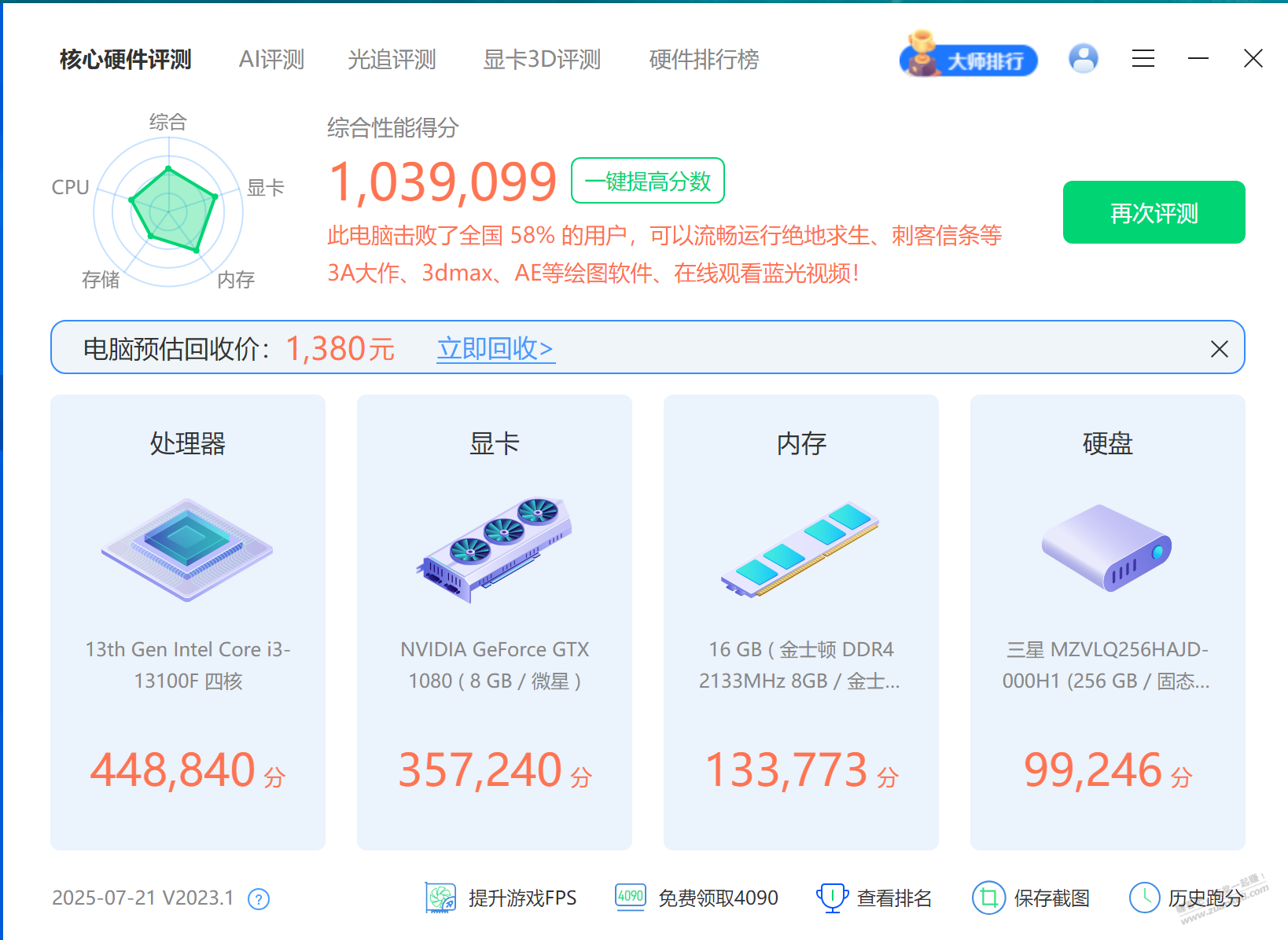This screenshot has height=940, width=1288.
Task: Click the 一键提高分数 button
Action: [647, 181]
